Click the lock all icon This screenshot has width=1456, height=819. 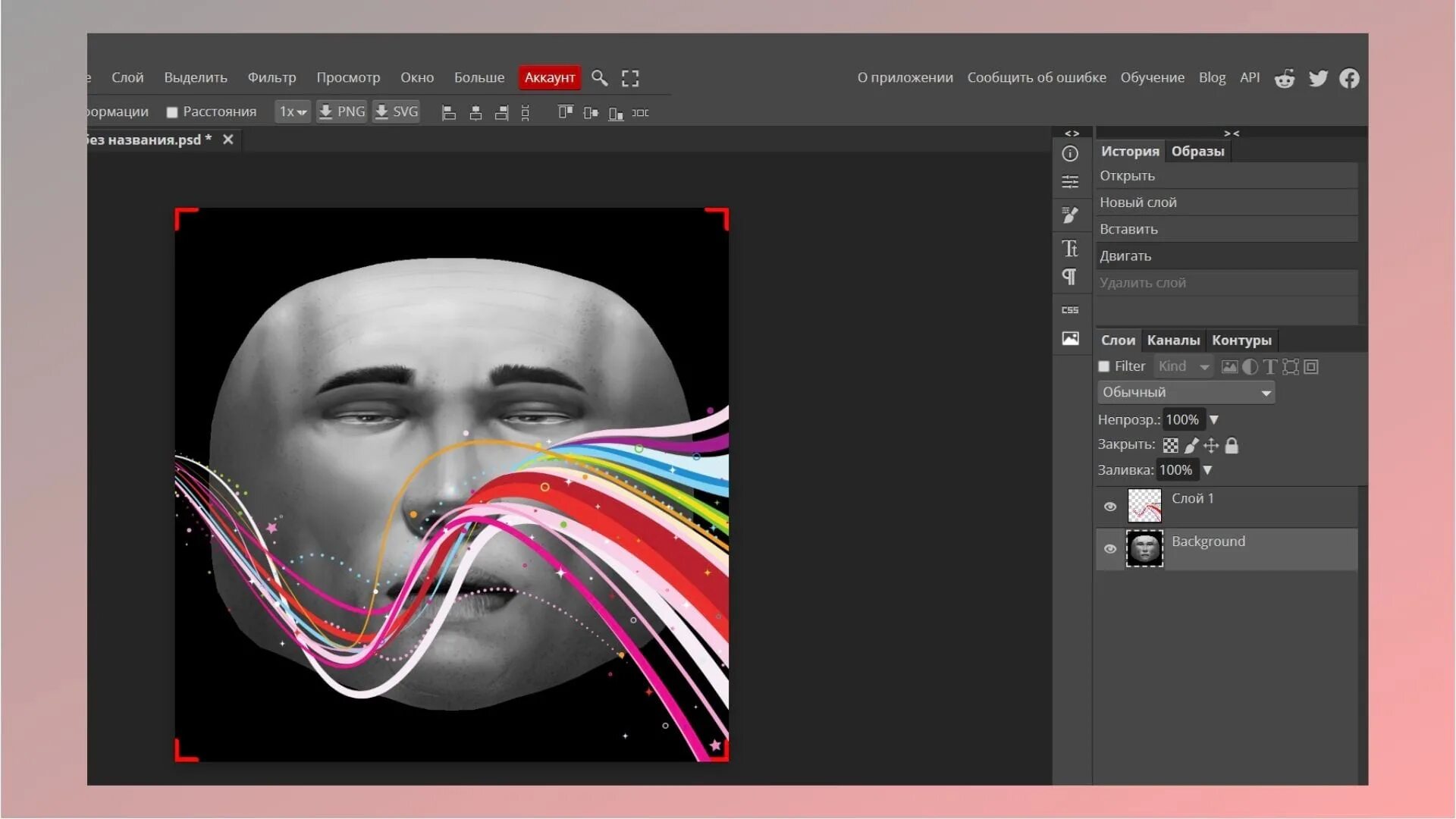pyautogui.click(x=1232, y=446)
